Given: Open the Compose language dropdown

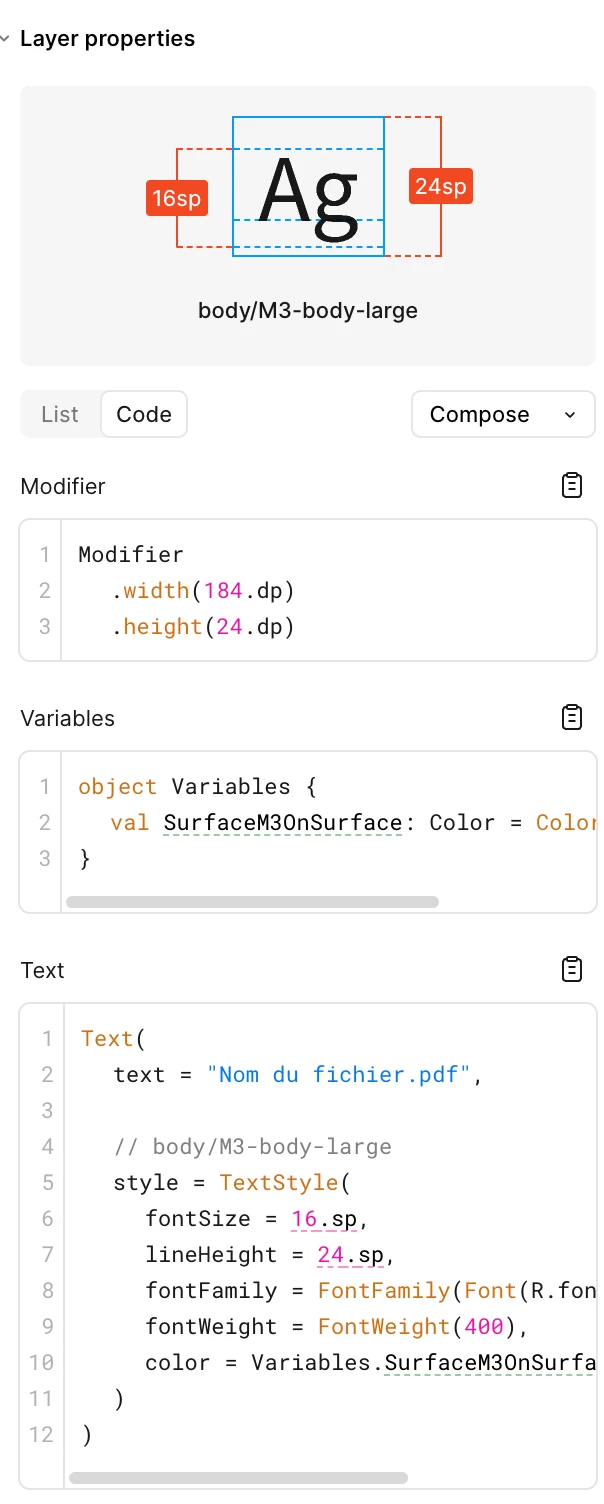Looking at the screenshot, I should 503,414.
